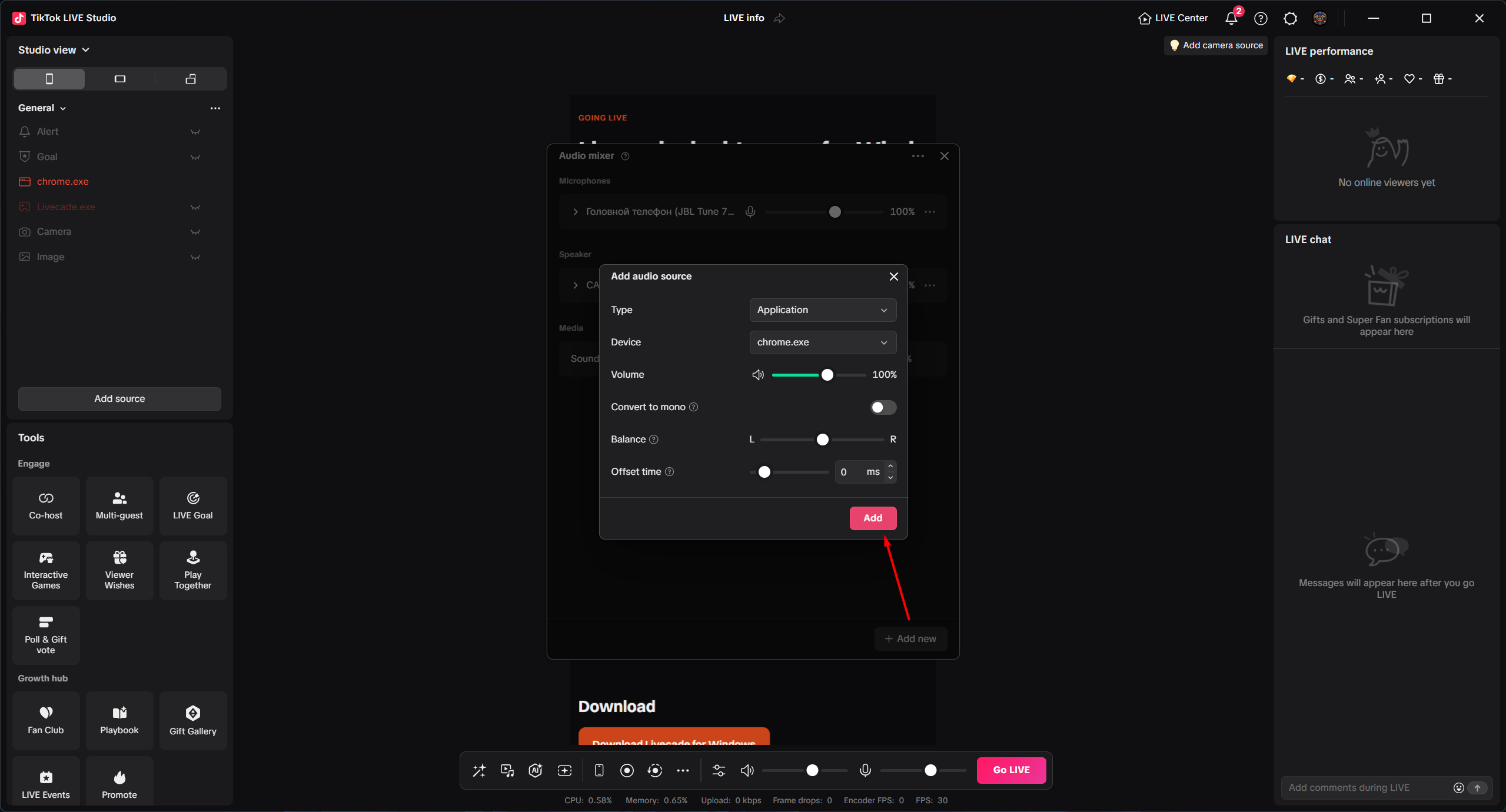
Task: Click the AI icon in bottom toolbar
Action: pos(536,770)
